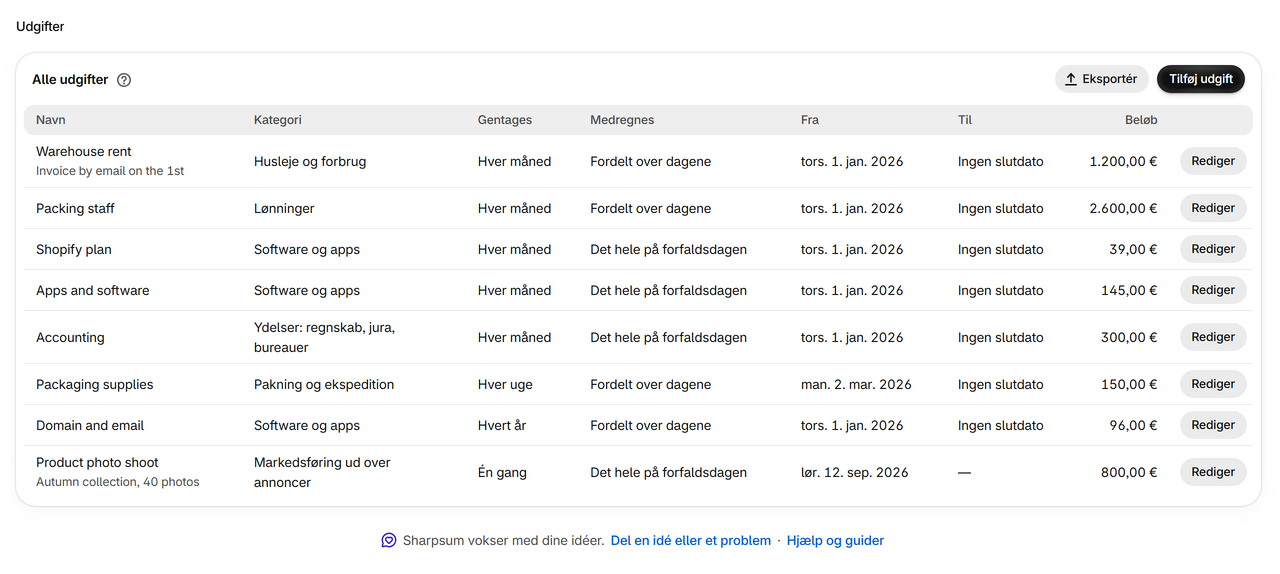This screenshot has width=1280, height=574.
Task: Click the Navn column header
Action: point(50,120)
